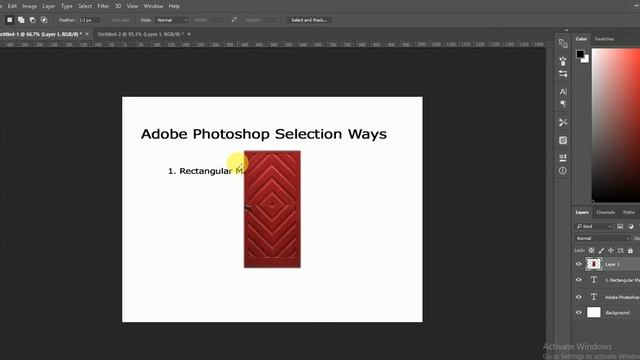Image resolution: width=640 pixels, height=360 pixels.
Task: Switch to the Swatches panel tab
Action: [x=604, y=39]
